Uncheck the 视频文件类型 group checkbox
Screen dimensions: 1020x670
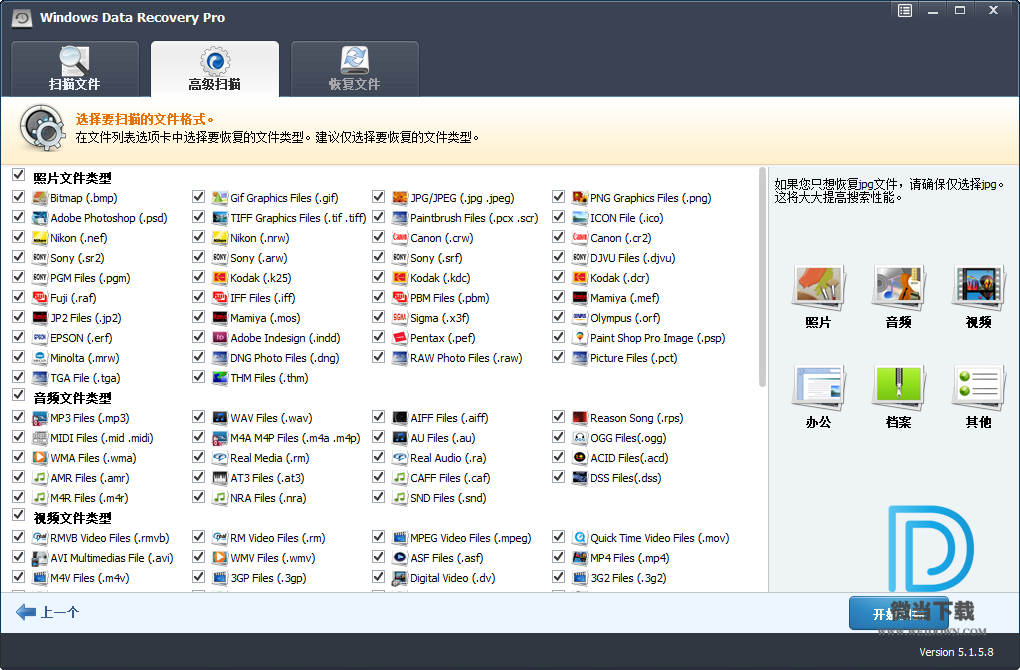point(18,515)
